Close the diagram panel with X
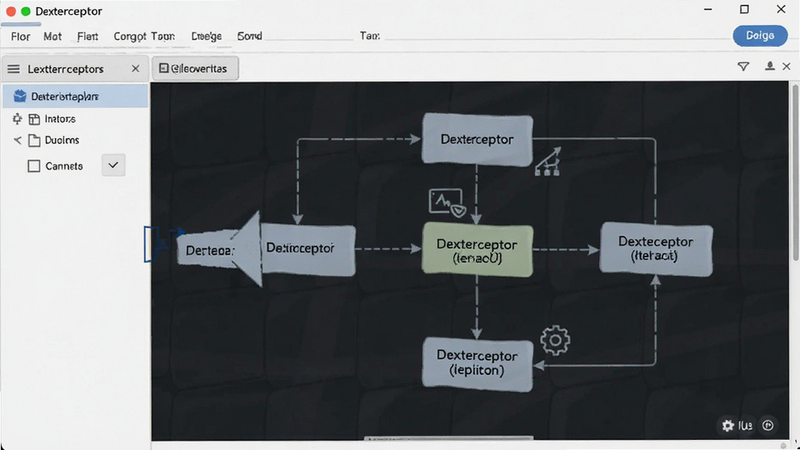The image size is (800, 450). (786, 66)
